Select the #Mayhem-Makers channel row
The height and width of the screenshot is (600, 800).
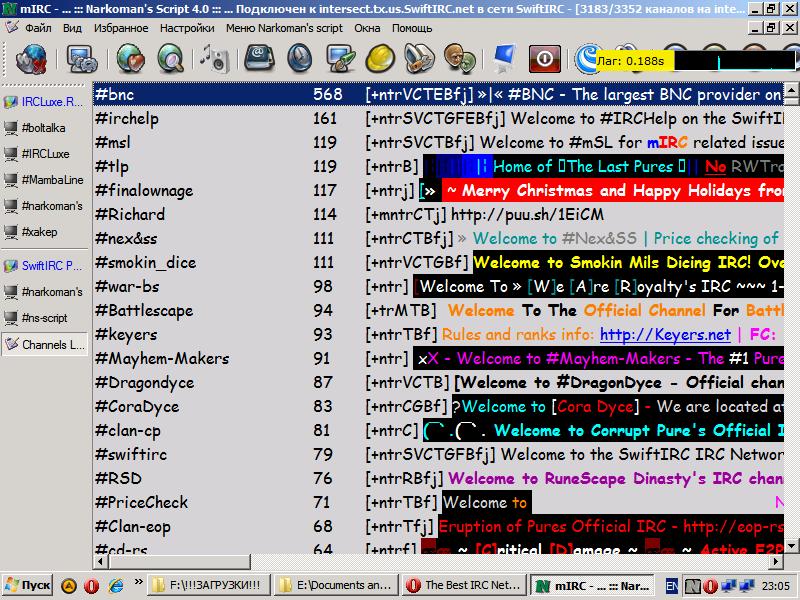click(x=438, y=358)
